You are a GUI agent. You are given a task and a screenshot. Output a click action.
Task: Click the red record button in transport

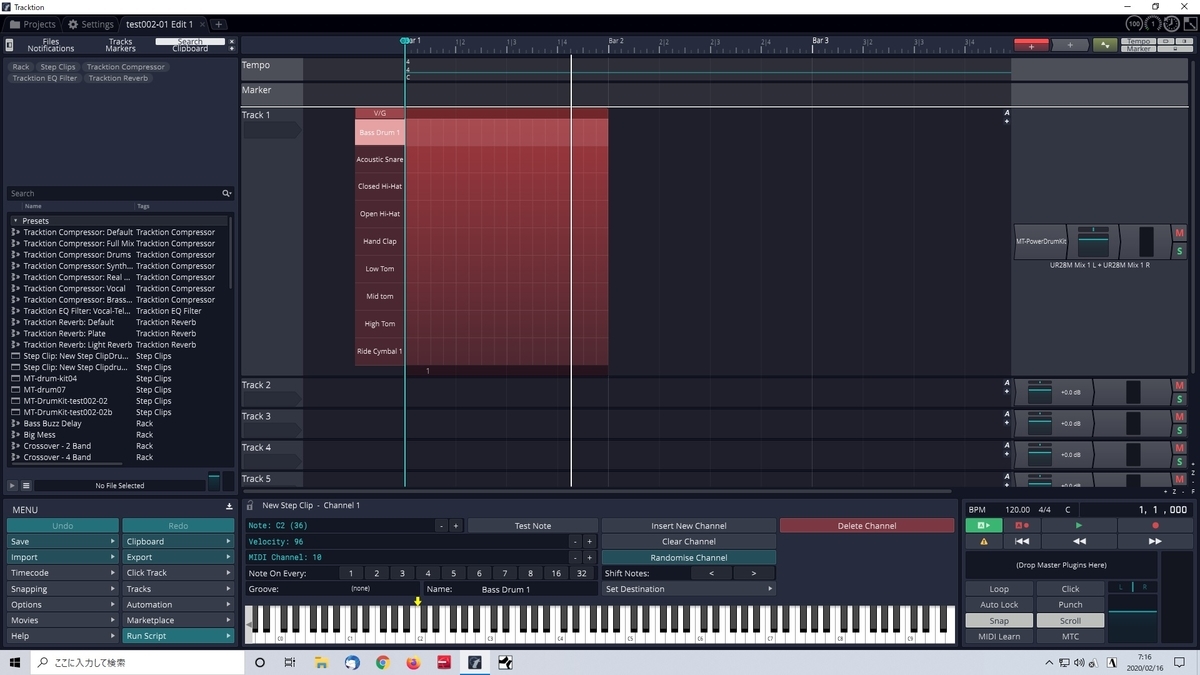coord(1156,525)
